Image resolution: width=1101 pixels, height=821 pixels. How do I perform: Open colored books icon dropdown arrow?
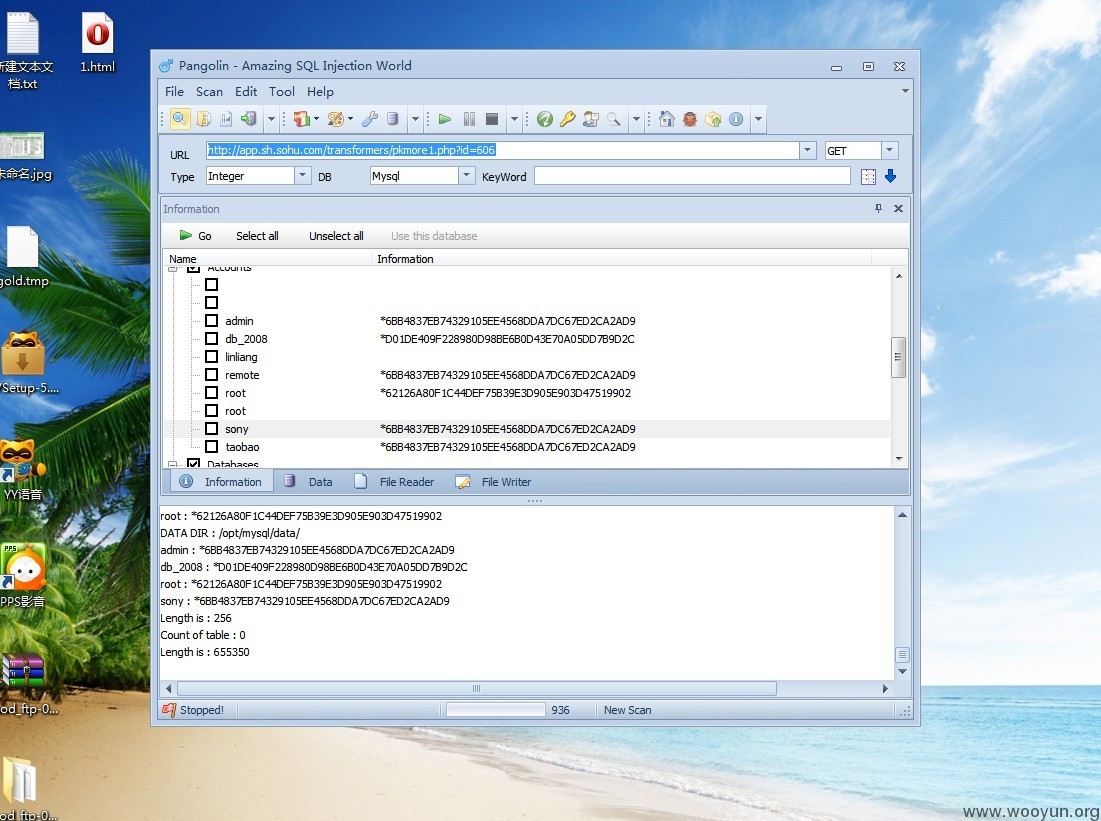tap(316, 119)
